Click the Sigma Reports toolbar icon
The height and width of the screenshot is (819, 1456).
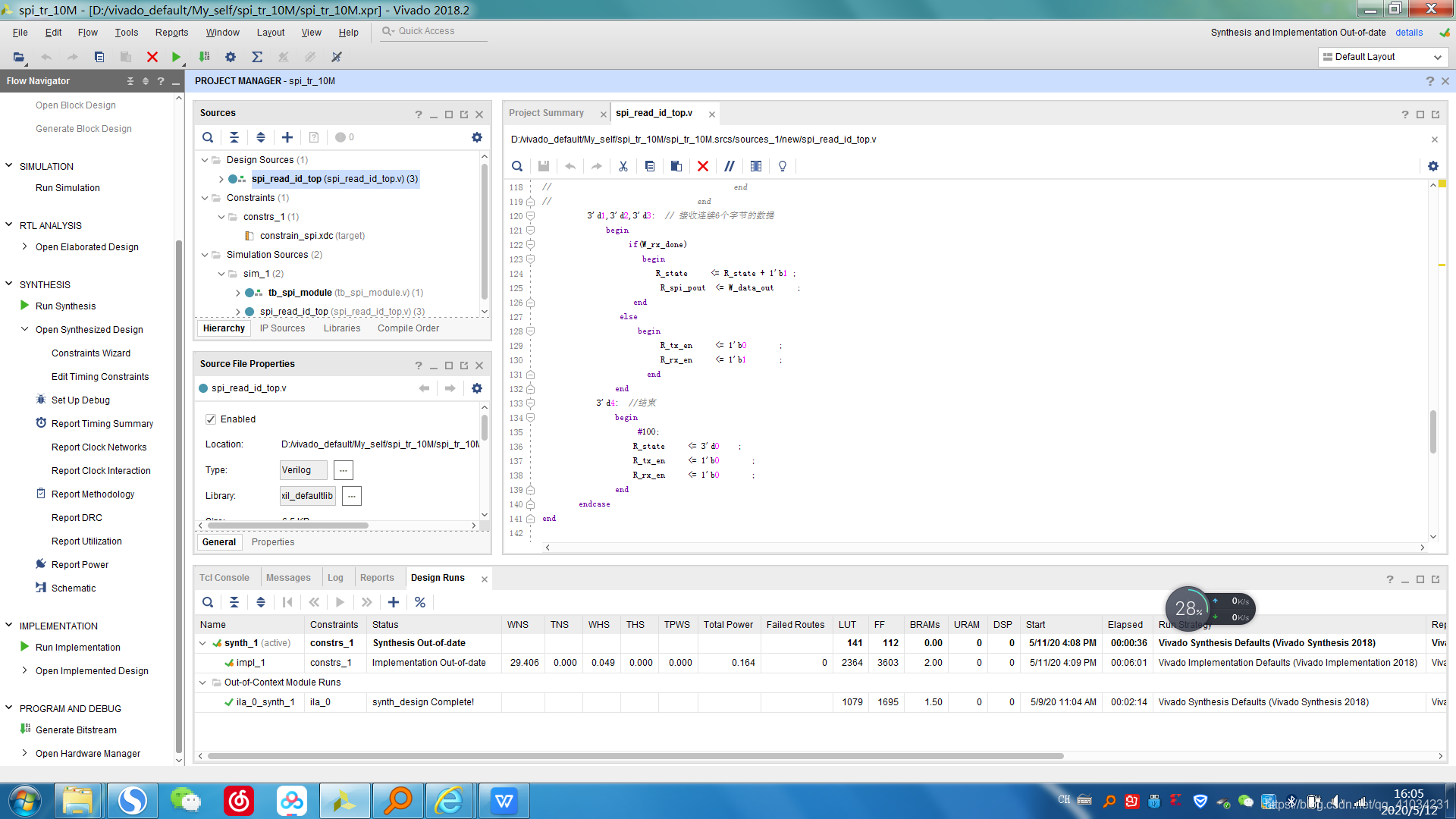[x=257, y=57]
